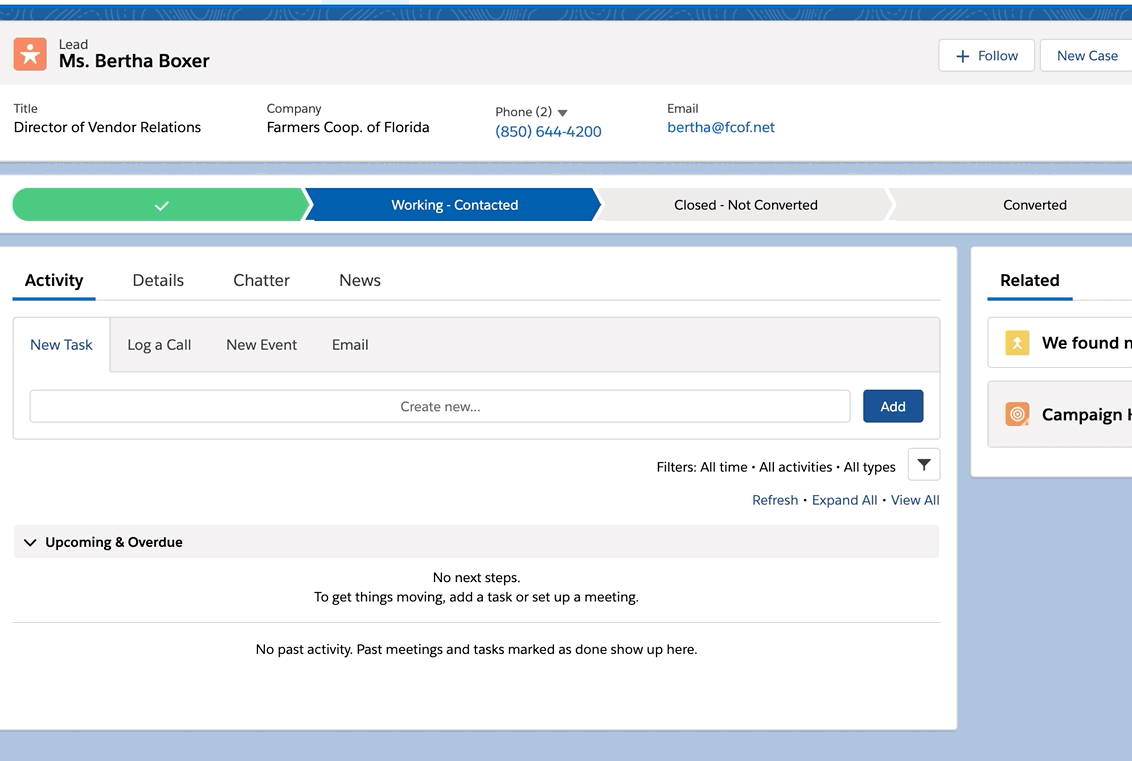Click the bertha@fcof.net email link

[x=720, y=127]
